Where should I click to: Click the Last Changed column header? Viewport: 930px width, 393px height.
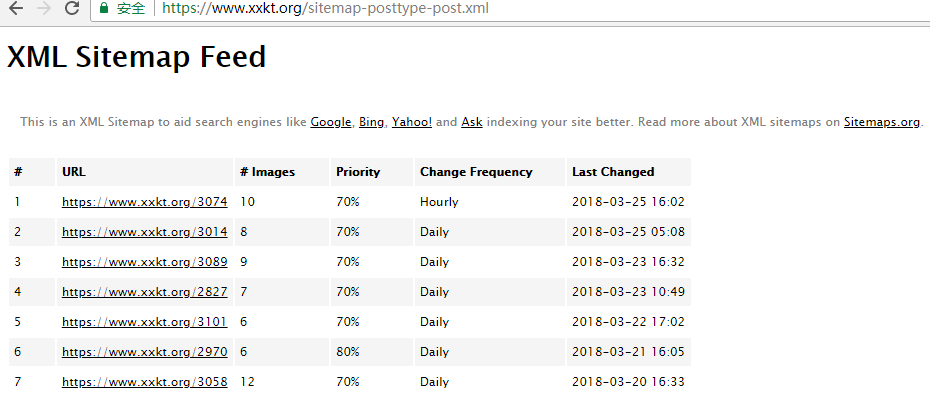pos(613,172)
